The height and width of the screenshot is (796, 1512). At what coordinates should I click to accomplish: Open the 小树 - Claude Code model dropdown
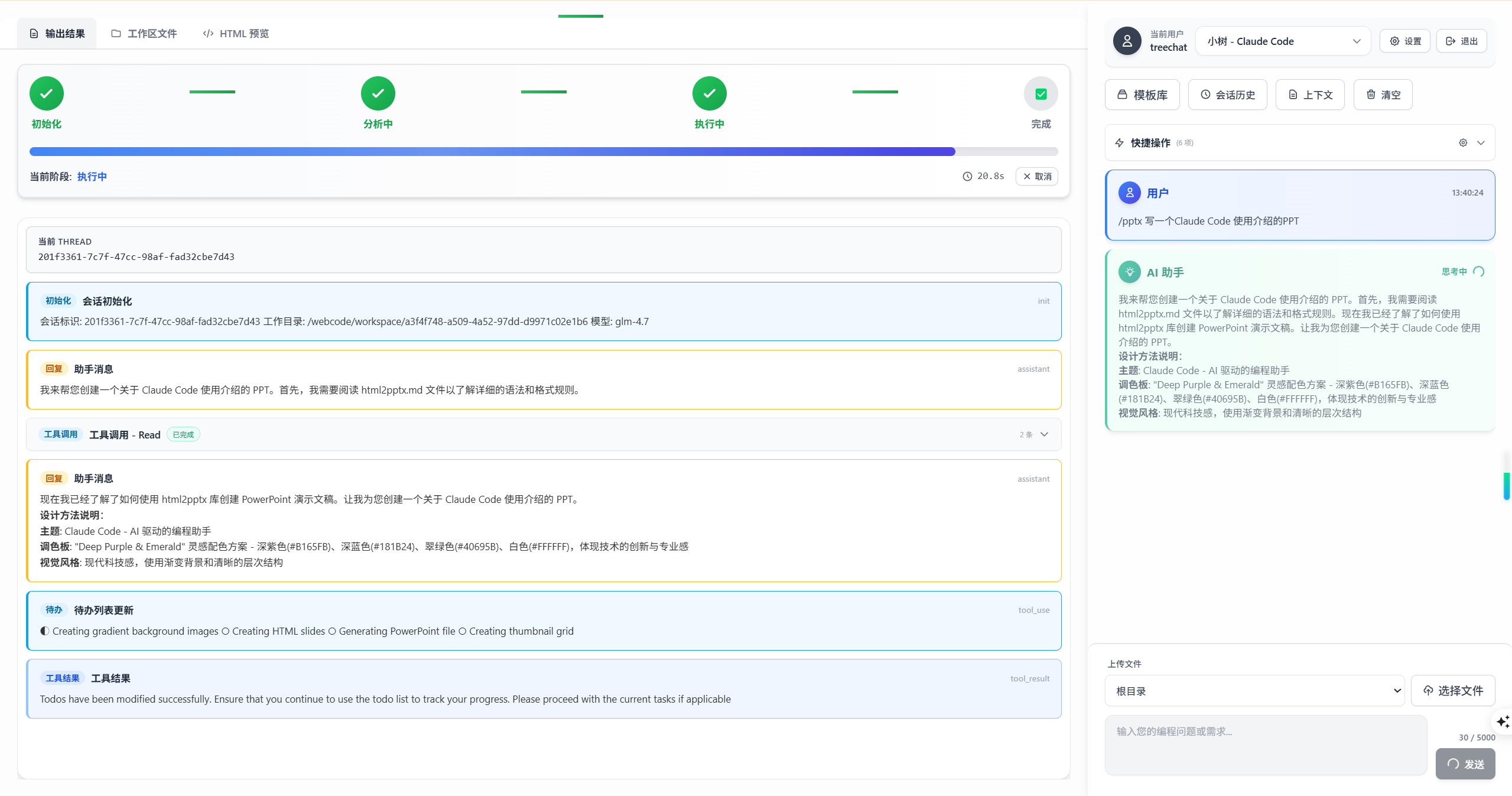click(1282, 41)
